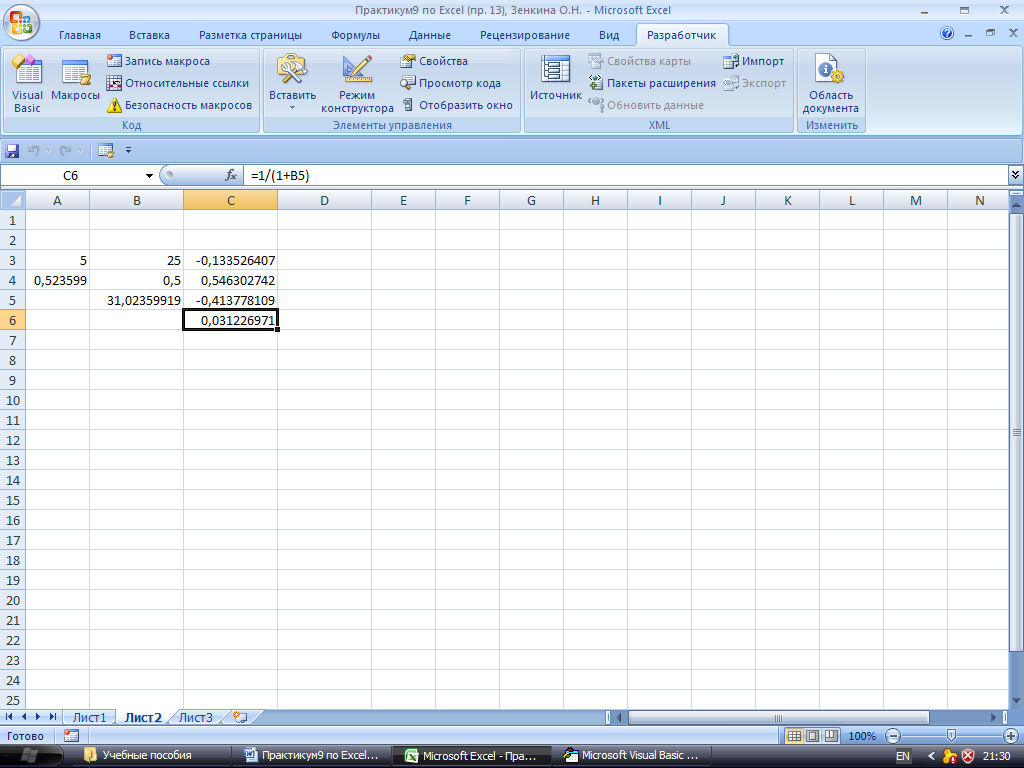Show hidden tray icons arrow

pyautogui.click(x=931, y=756)
